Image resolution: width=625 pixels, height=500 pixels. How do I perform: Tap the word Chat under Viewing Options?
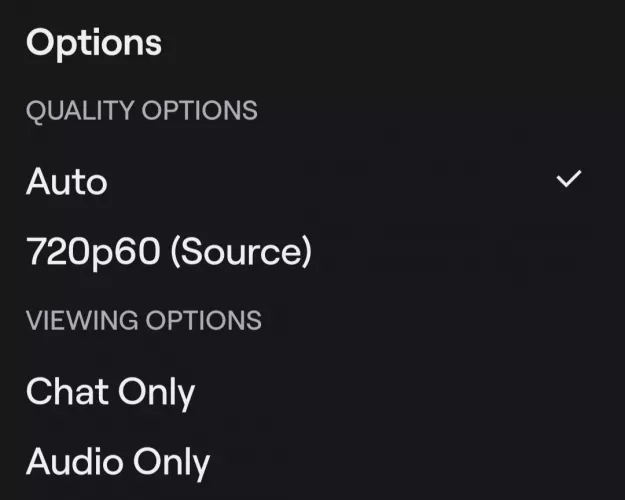coord(65,392)
